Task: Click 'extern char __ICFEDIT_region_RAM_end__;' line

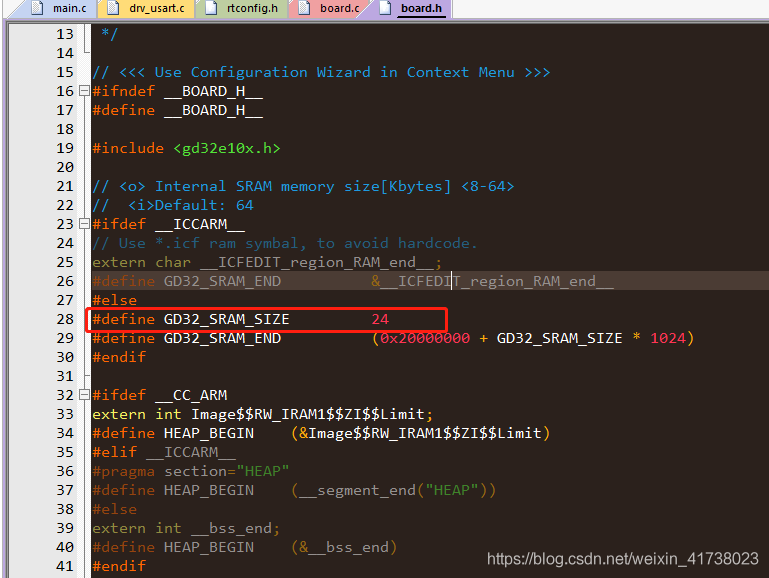Action: point(267,262)
